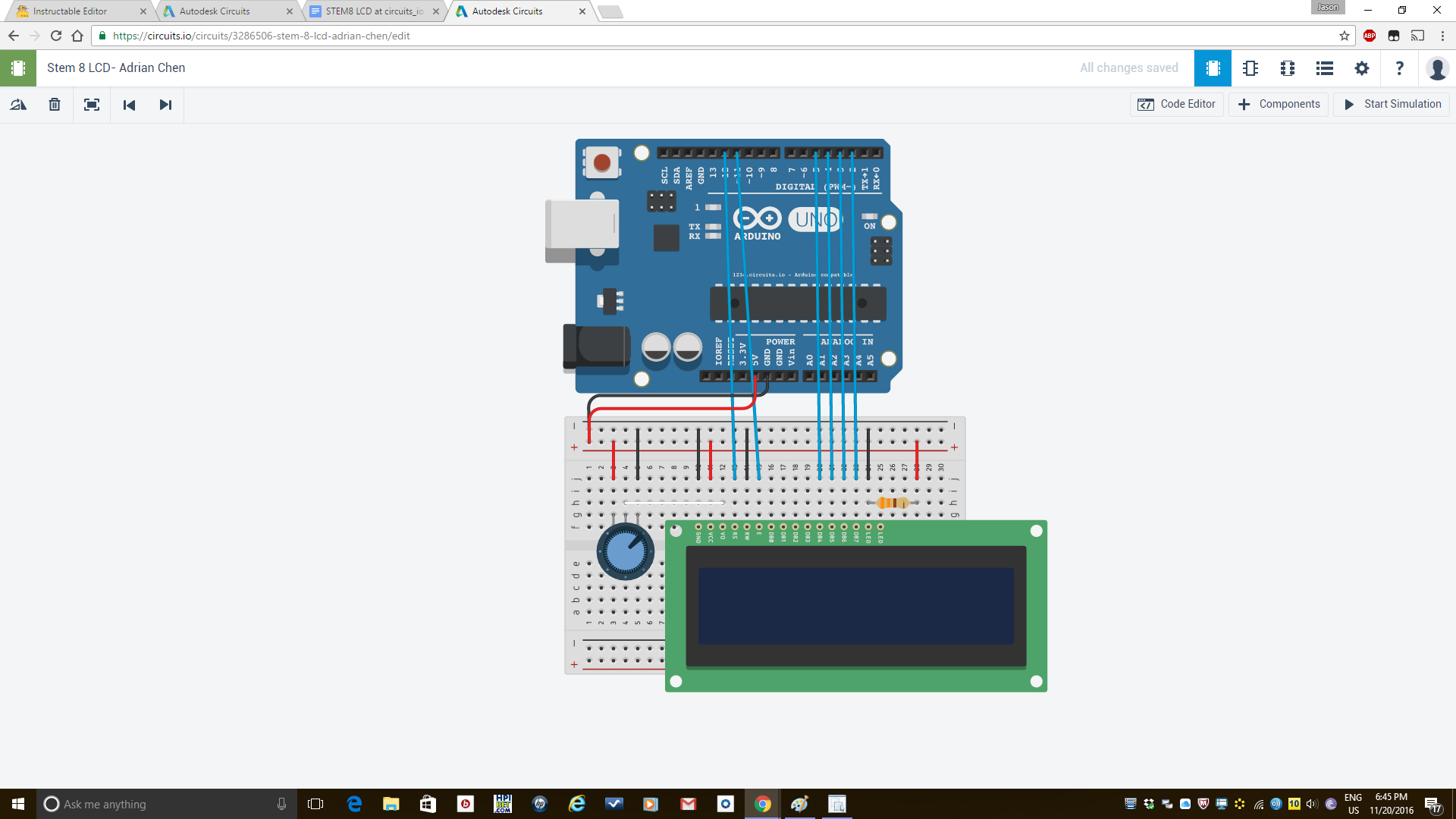
Task: Open File Explorer from taskbar
Action: (x=391, y=804)
